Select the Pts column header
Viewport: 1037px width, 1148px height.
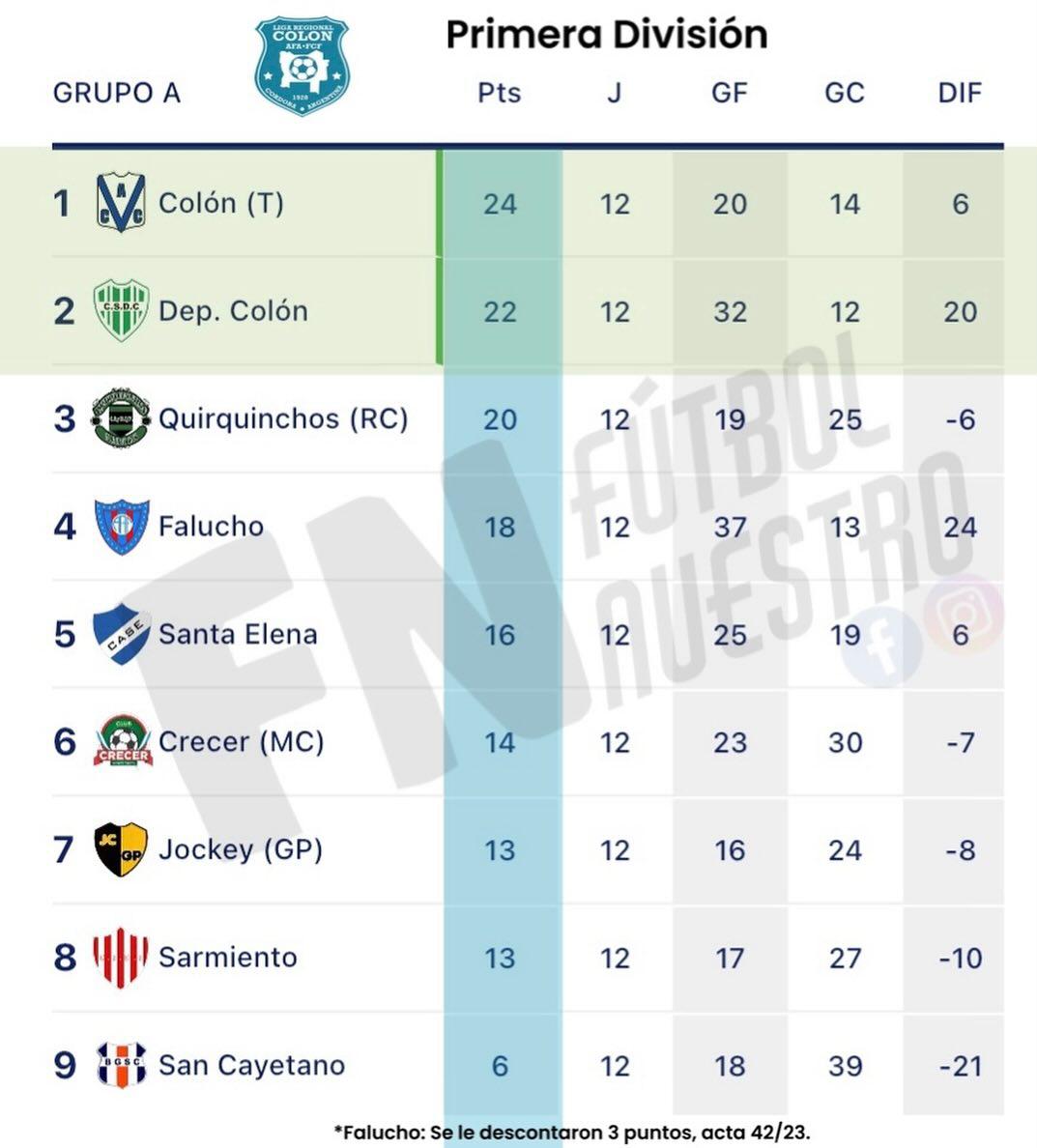click(500, 93)
